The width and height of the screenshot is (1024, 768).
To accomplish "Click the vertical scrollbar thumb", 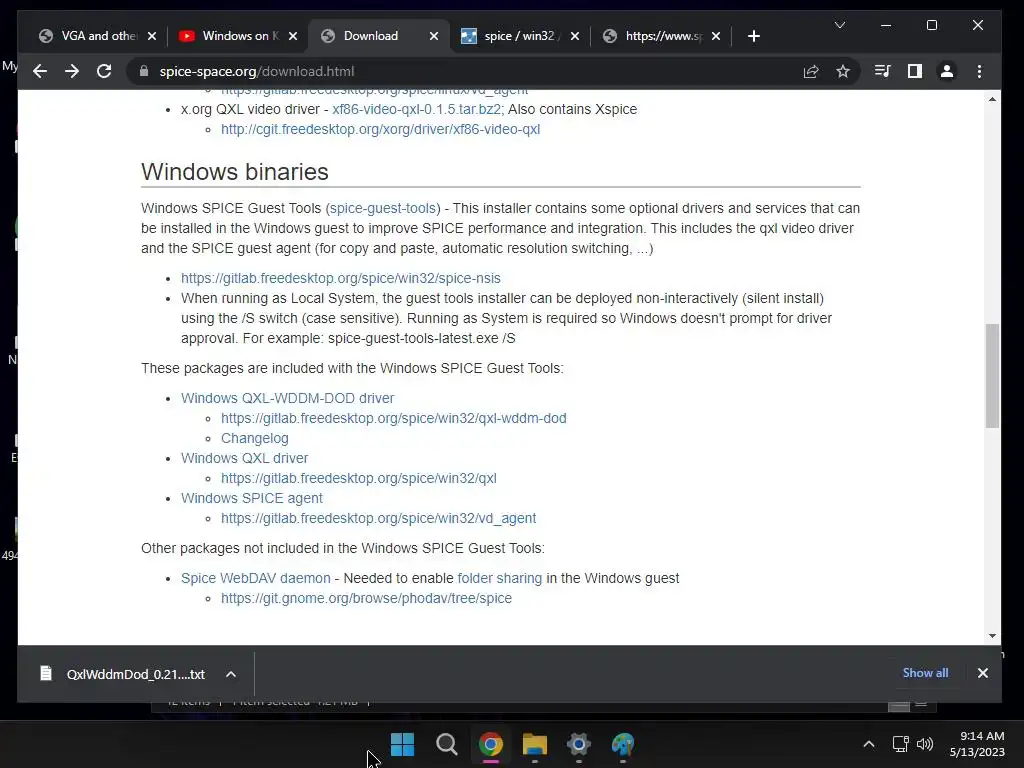I will [992, 376].
